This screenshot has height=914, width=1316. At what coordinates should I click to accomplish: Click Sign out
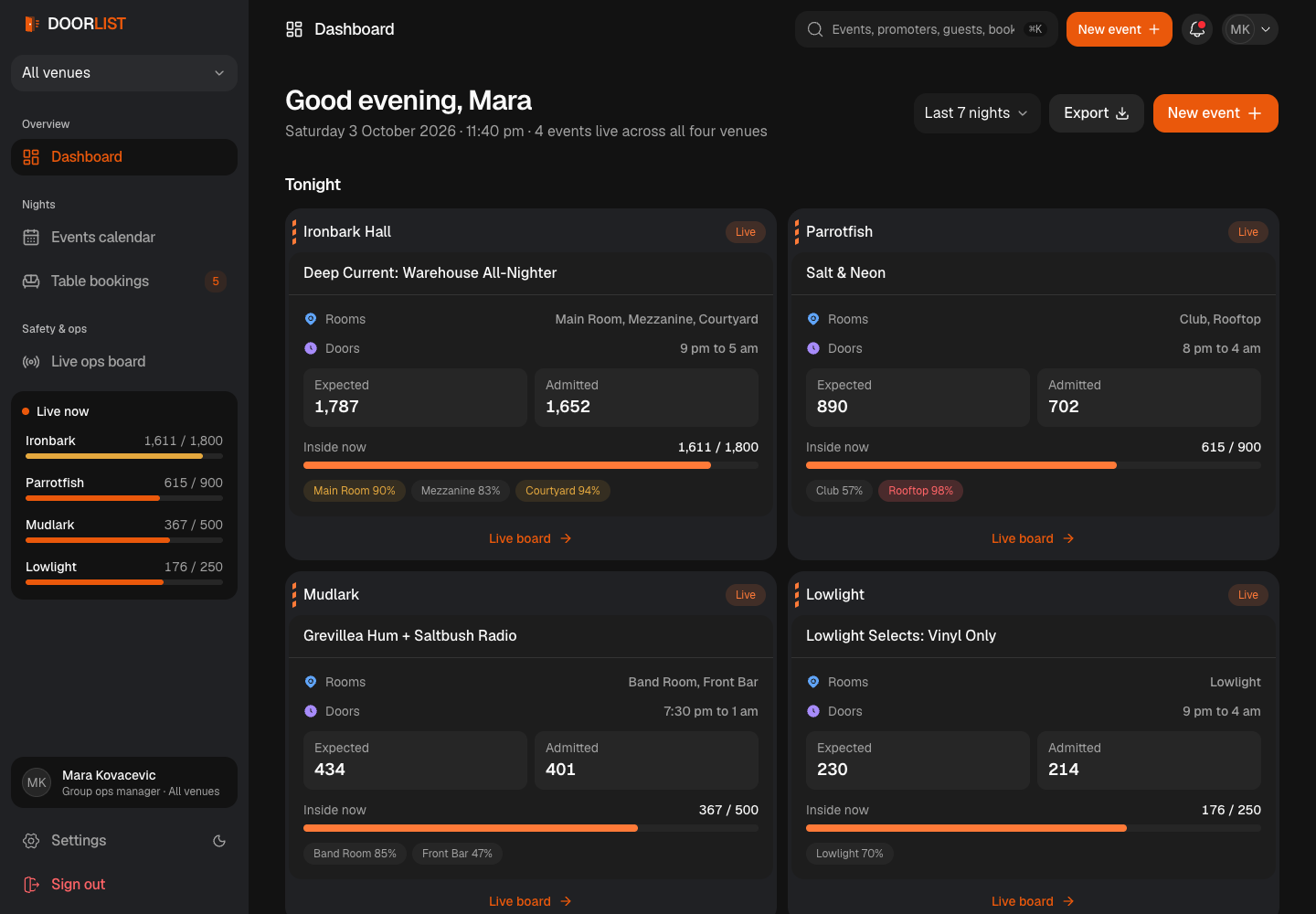pos(124,885)
